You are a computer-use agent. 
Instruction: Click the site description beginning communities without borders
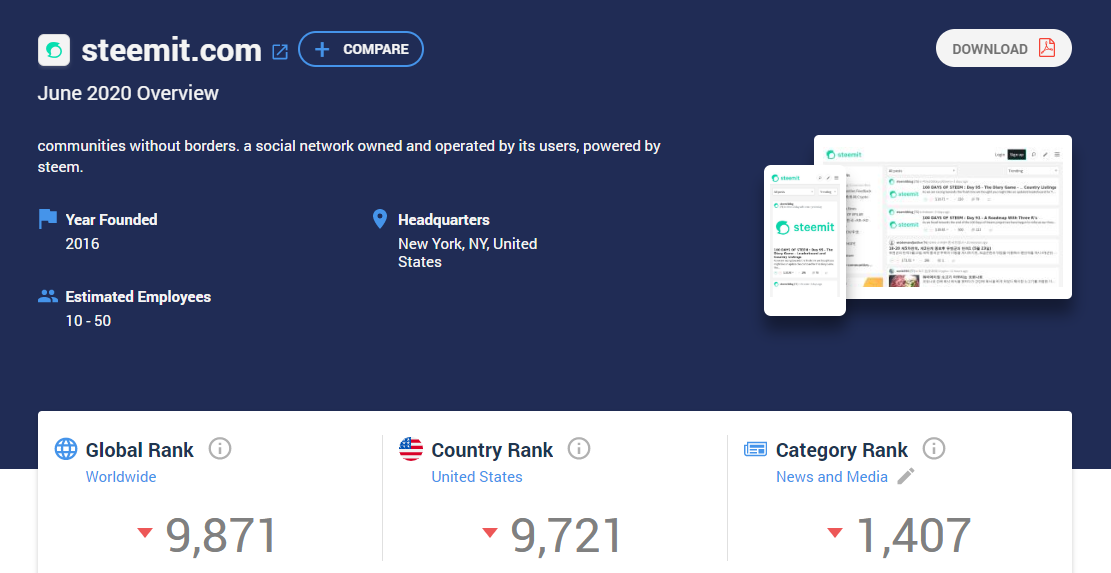349,156
